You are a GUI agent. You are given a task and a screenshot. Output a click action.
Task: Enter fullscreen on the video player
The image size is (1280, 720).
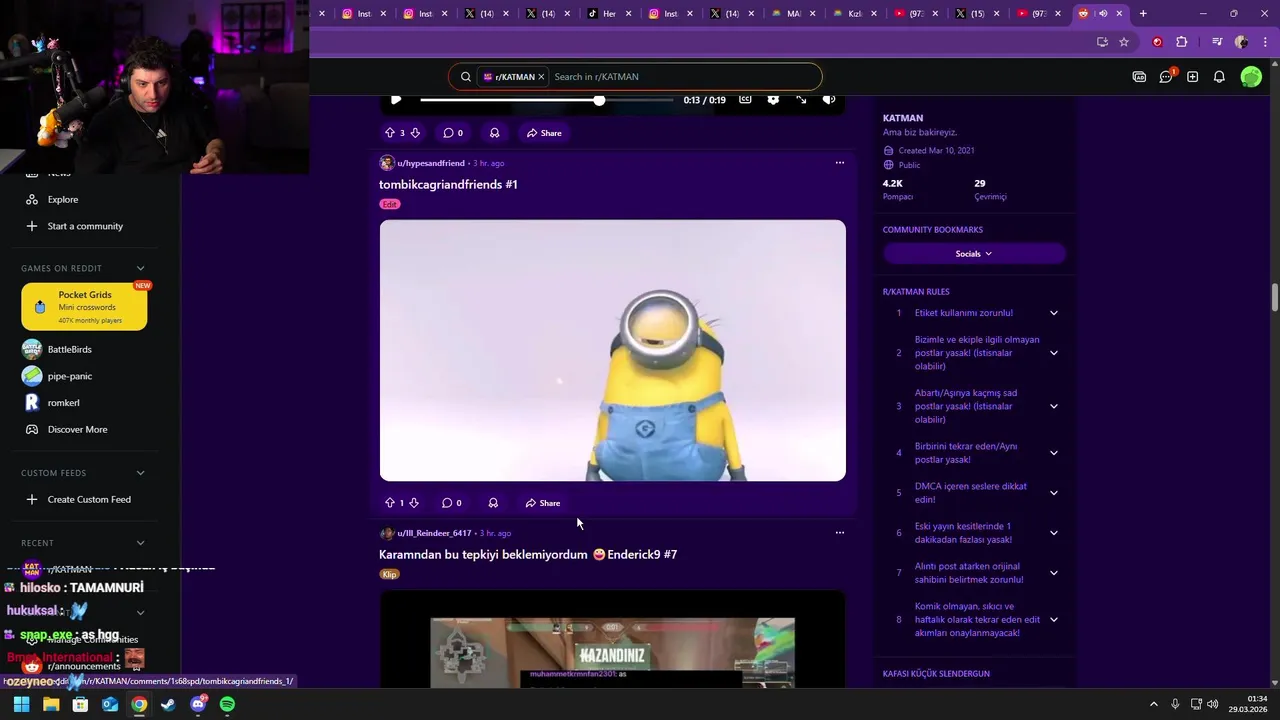pyautogui.click(x=801, y=99)
